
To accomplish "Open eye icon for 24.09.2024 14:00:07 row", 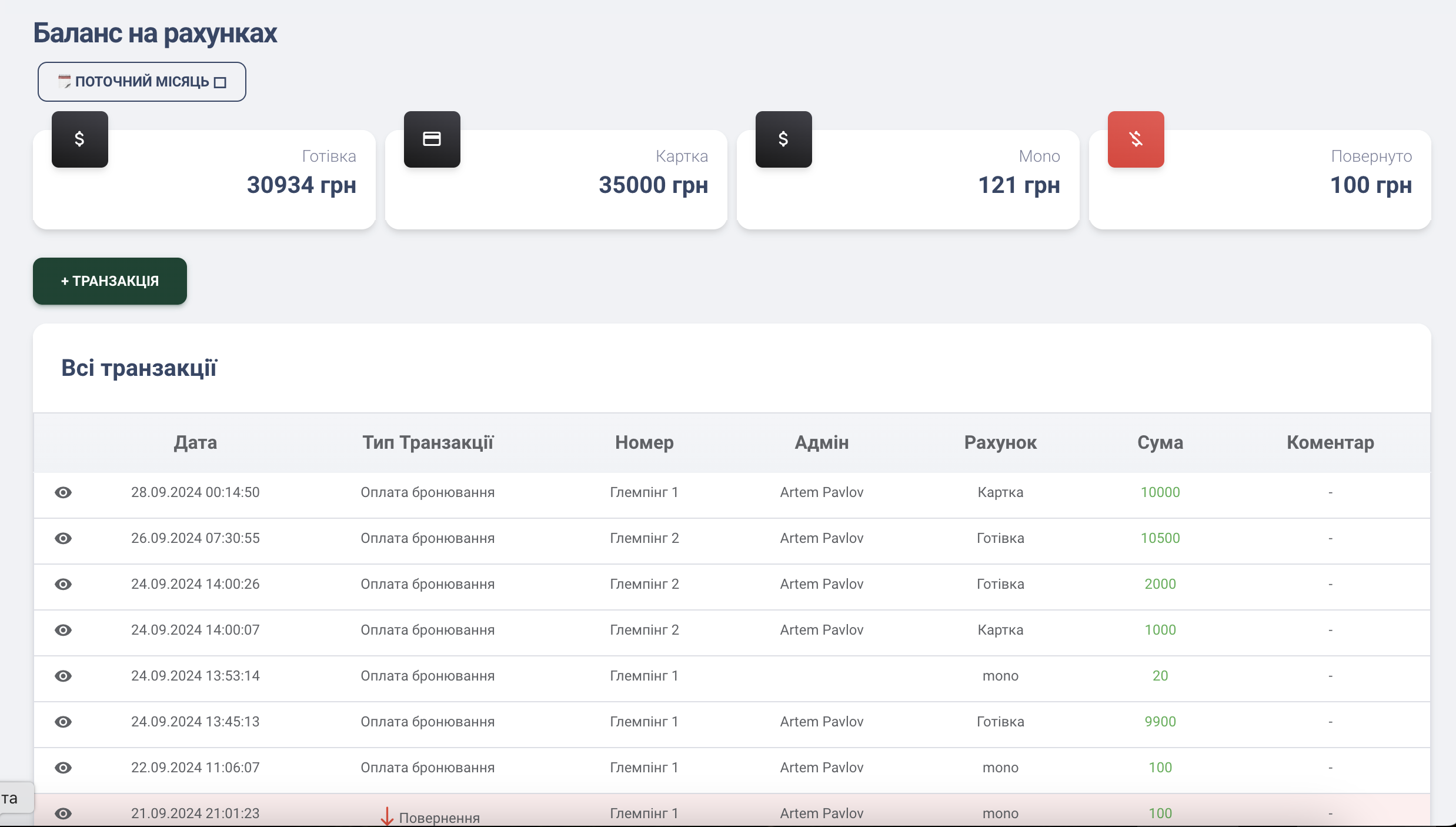I will (63, 630).
